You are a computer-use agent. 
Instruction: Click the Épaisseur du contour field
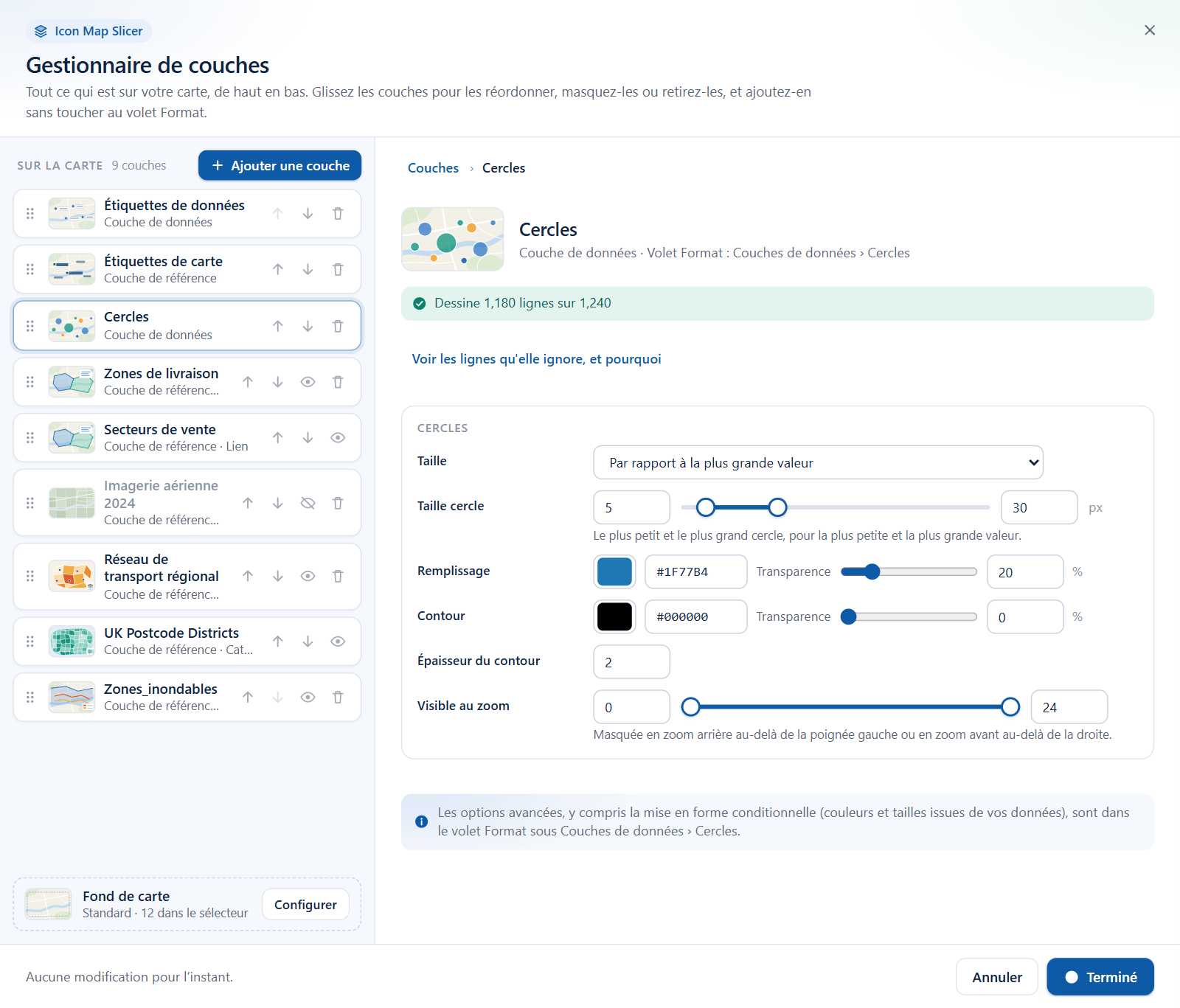tap(631, 662)
